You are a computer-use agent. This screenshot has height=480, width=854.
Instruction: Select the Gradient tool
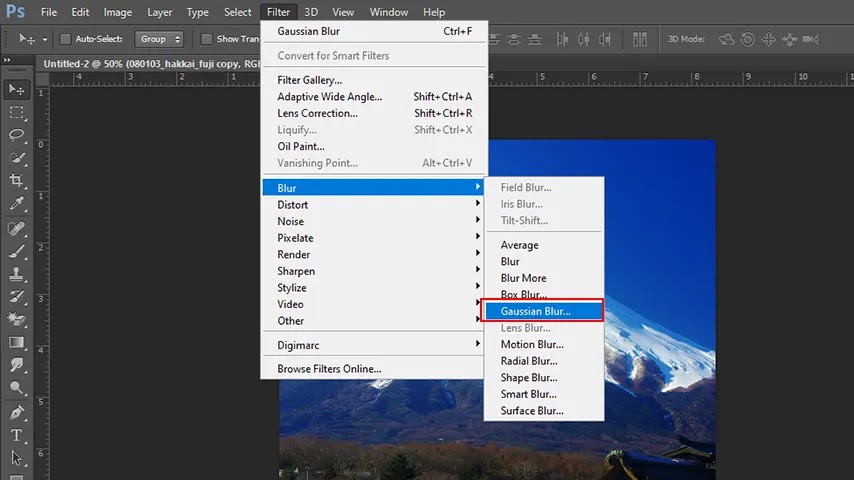pyautogui.click(x=16, y=342)
